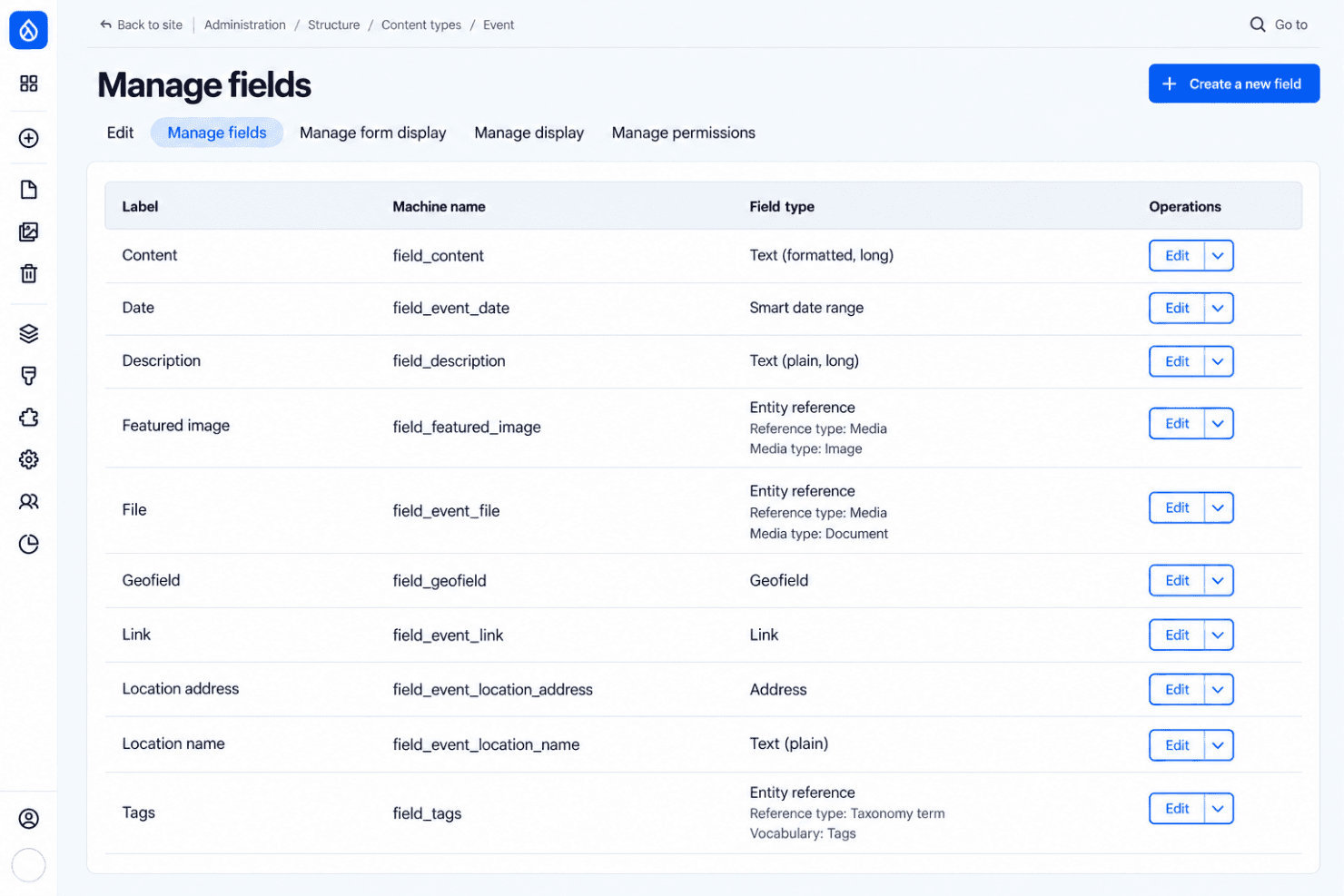Click the Create a new field button
The width and height of the screenshot is (1344, 896).
click(1233, 84)
